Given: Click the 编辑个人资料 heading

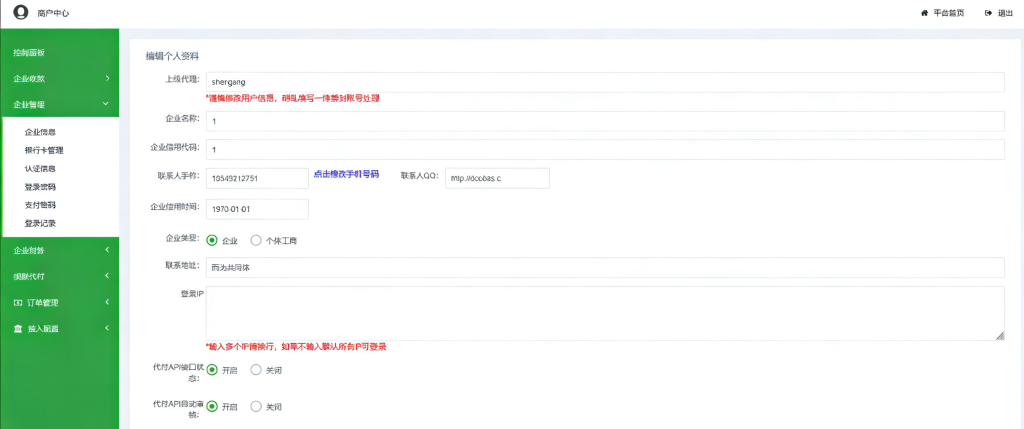Looking at the screenshot, I should tap(172, 57).
